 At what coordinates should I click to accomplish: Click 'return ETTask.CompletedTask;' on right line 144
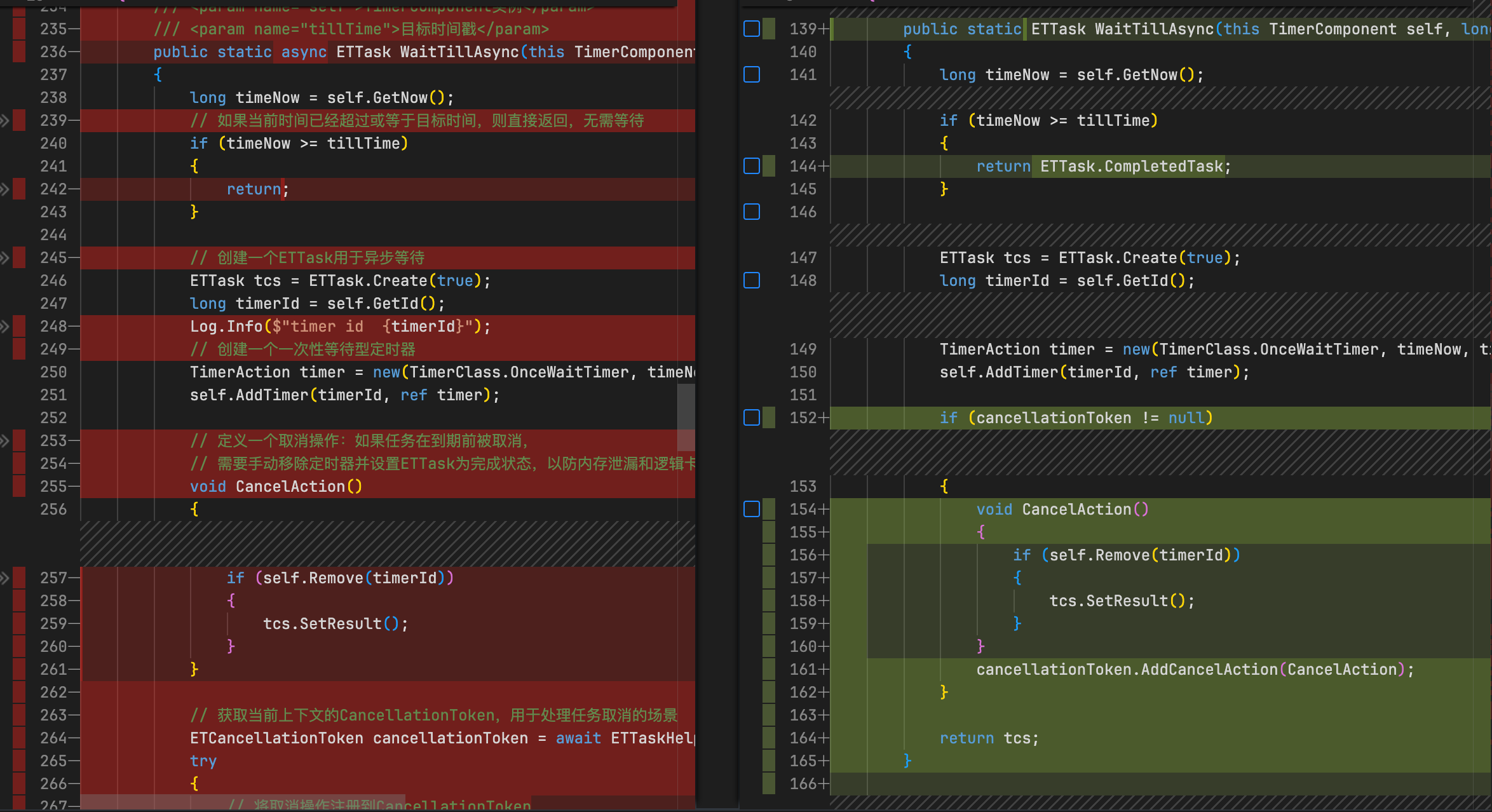(x=1104, y=166)
